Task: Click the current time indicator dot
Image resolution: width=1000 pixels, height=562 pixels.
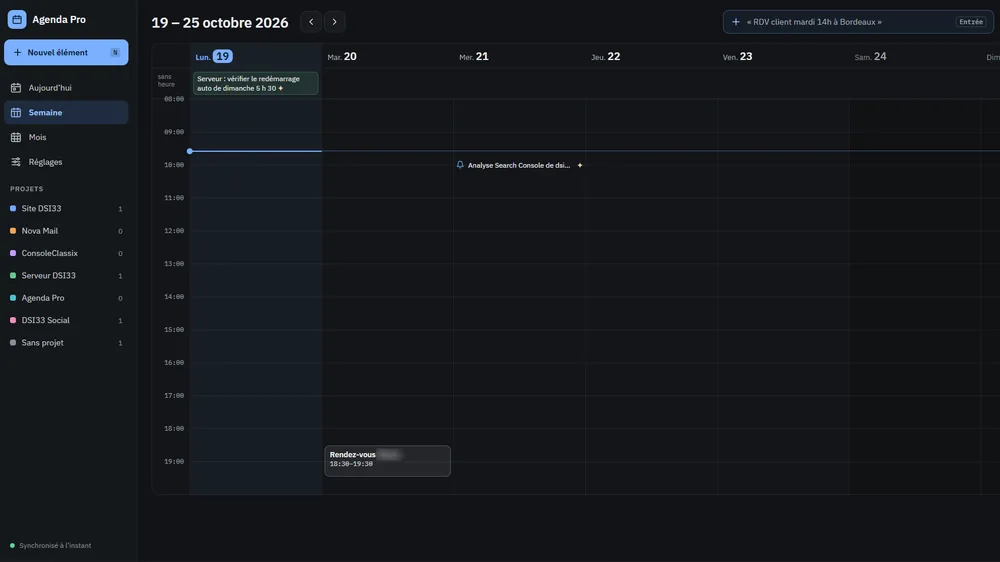Action: pyautogui.click(x=190, y=151)
